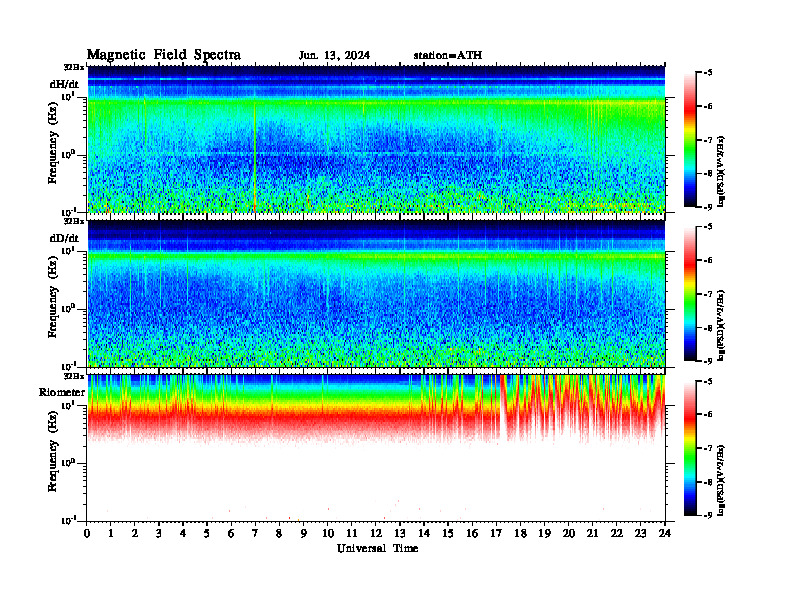Image resolution: width=792 pixels, height=612 pixels.
Task: Click the "station=ATH" label
Action: 448,56
